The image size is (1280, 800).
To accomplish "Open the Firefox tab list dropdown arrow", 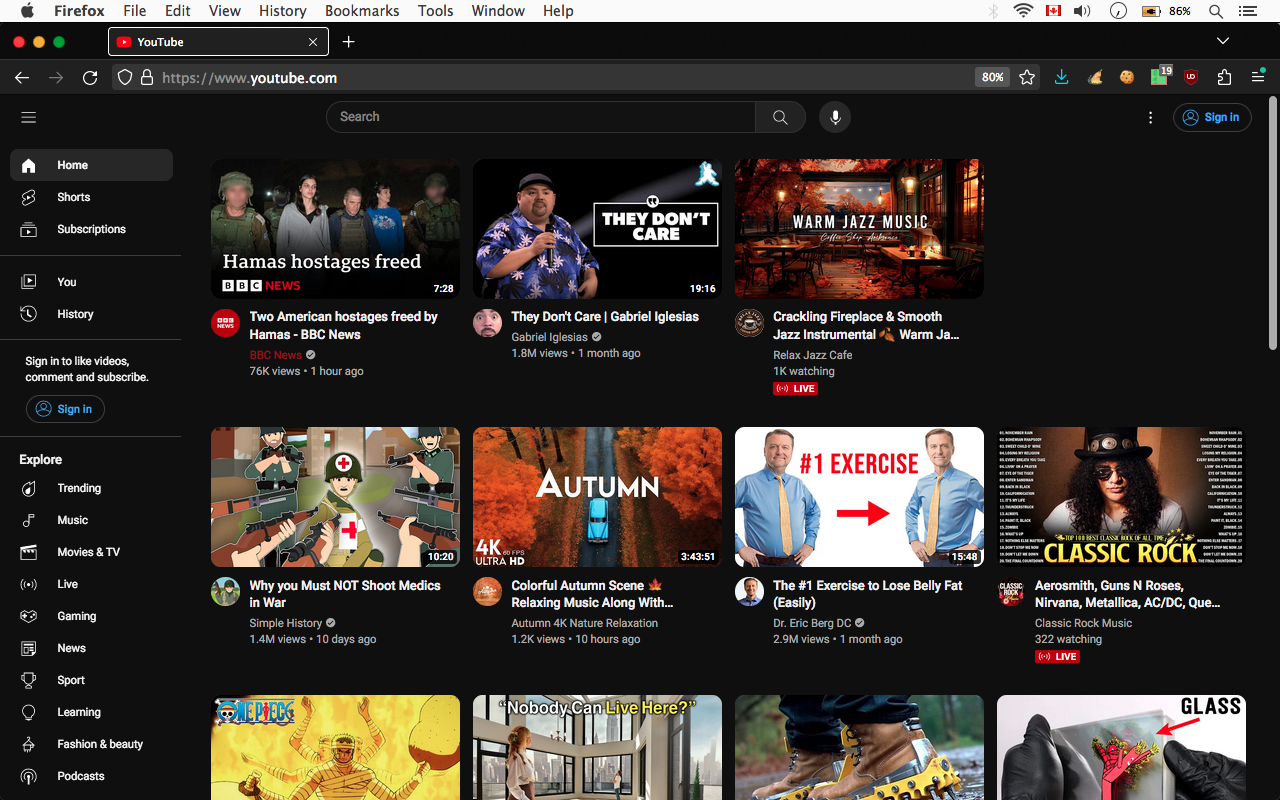I will tap(1222, 41).
